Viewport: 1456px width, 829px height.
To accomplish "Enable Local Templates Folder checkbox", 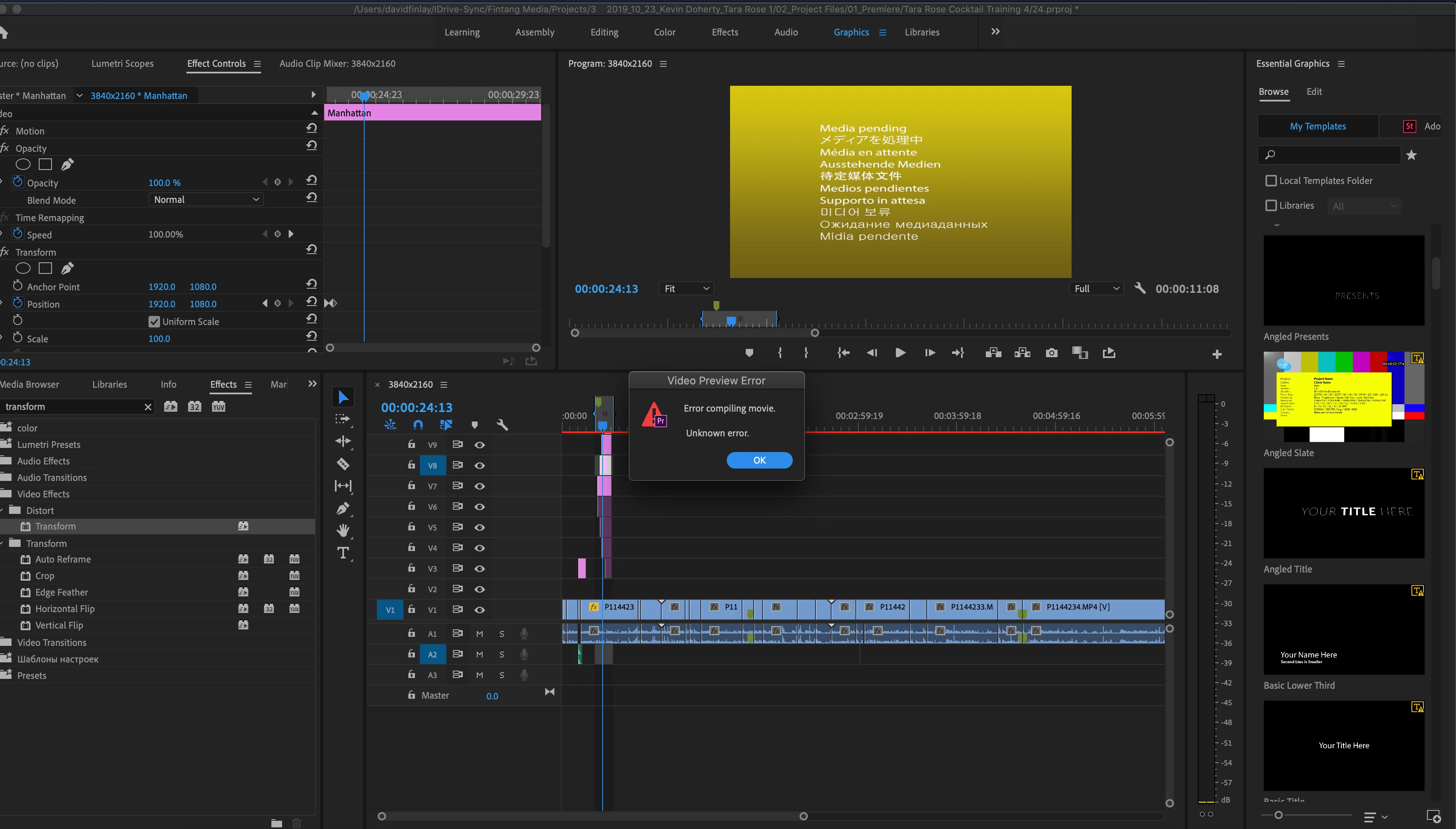I will coord(1271,181).
